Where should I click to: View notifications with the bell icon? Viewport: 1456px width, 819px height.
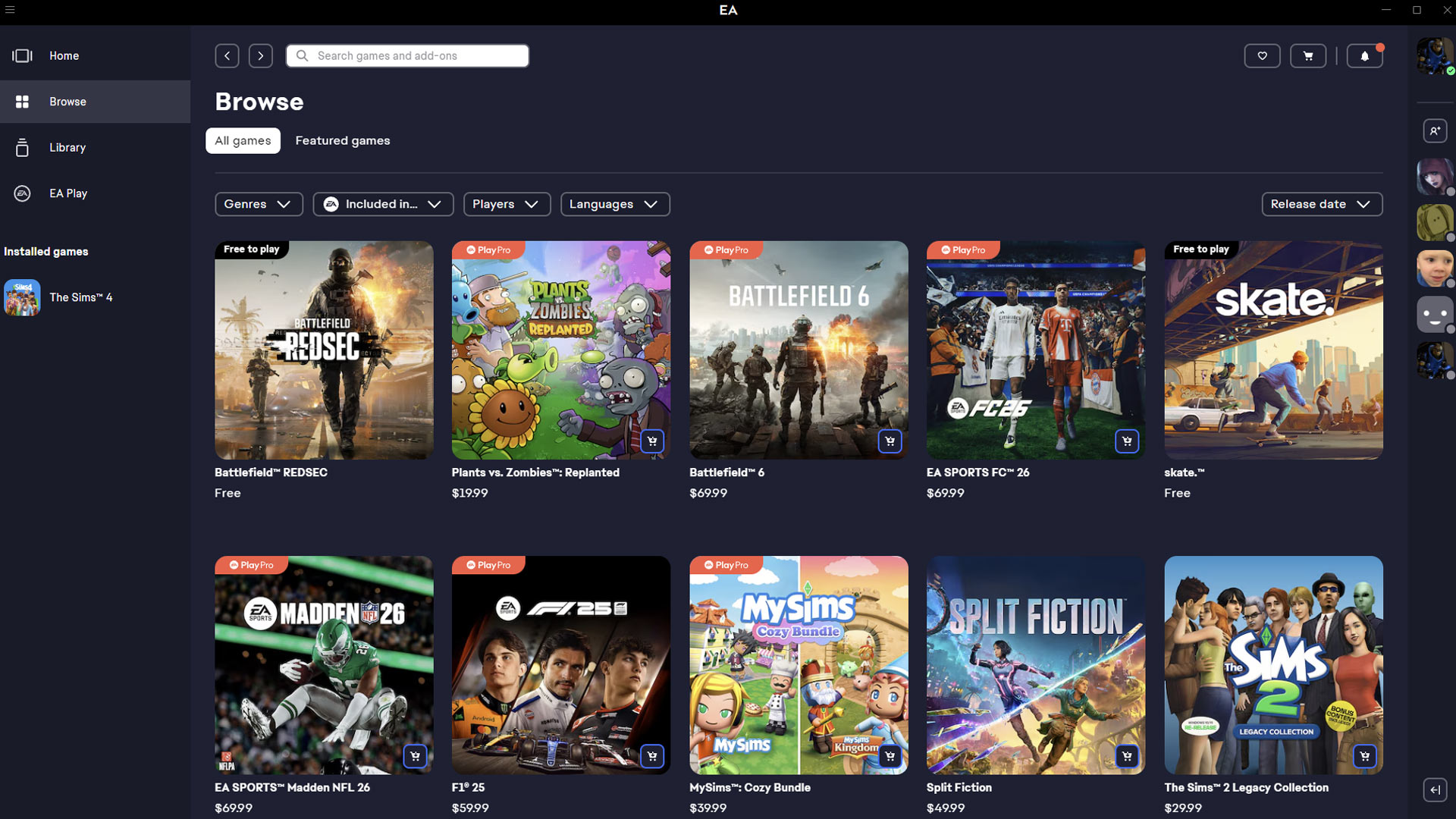pos(1363,55)
